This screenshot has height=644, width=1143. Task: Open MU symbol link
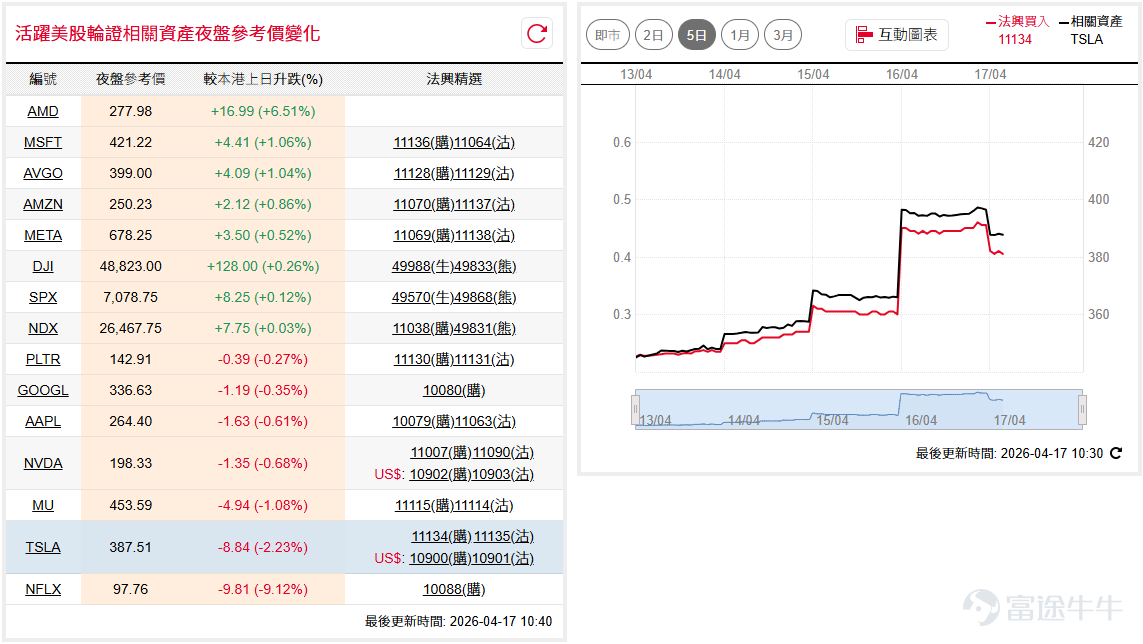pos(43,505)
